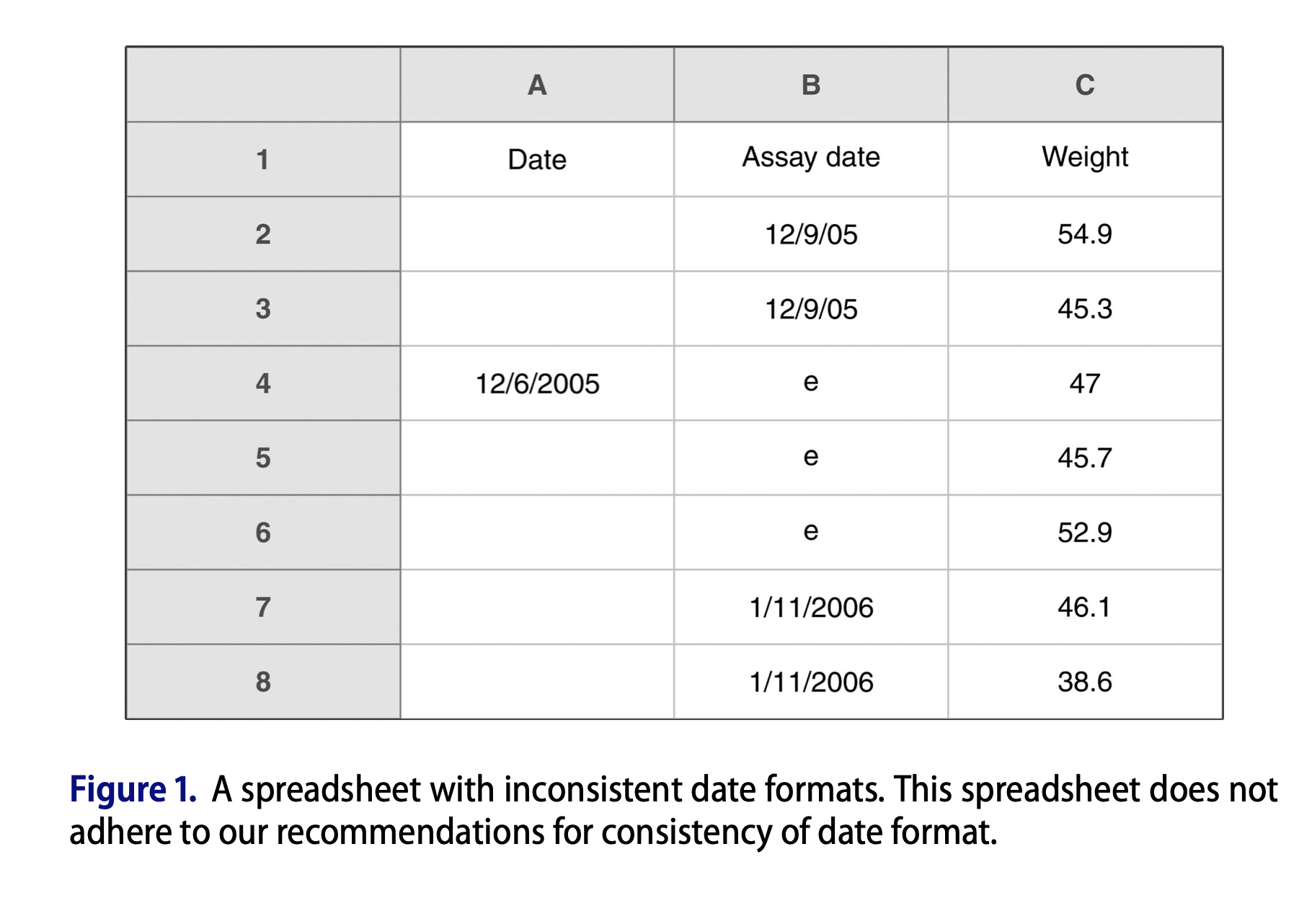Click the "Assay date" cell
1312x924 pixels.
[x=811, y=158]
